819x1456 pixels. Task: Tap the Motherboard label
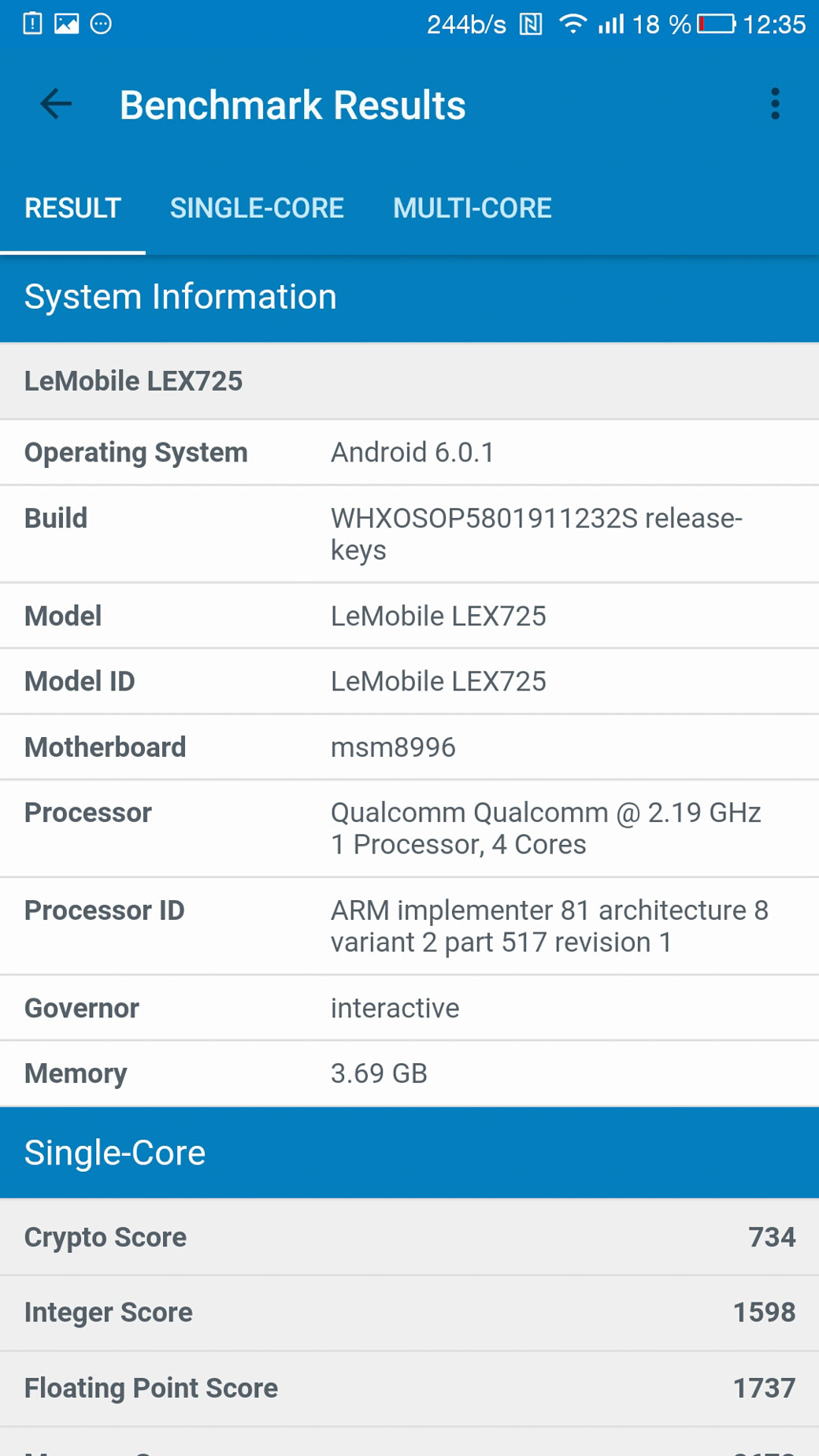106,748
